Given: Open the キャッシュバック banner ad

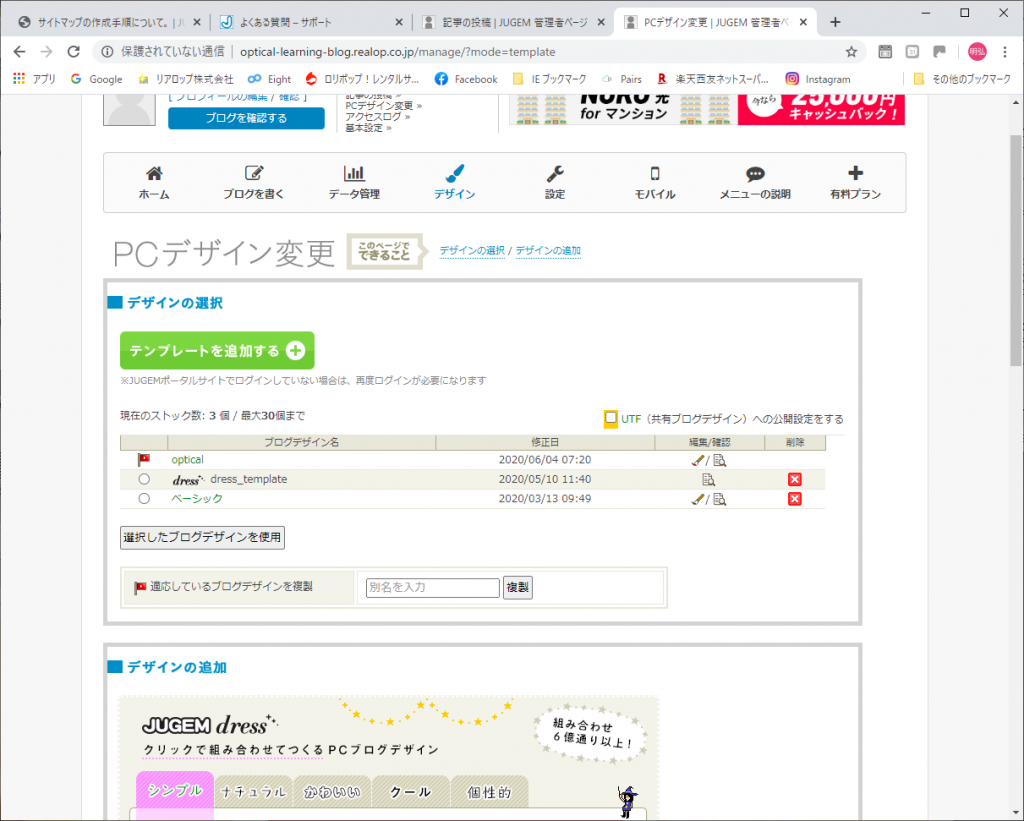Looking at the screenshot, I should click(707, 110).
